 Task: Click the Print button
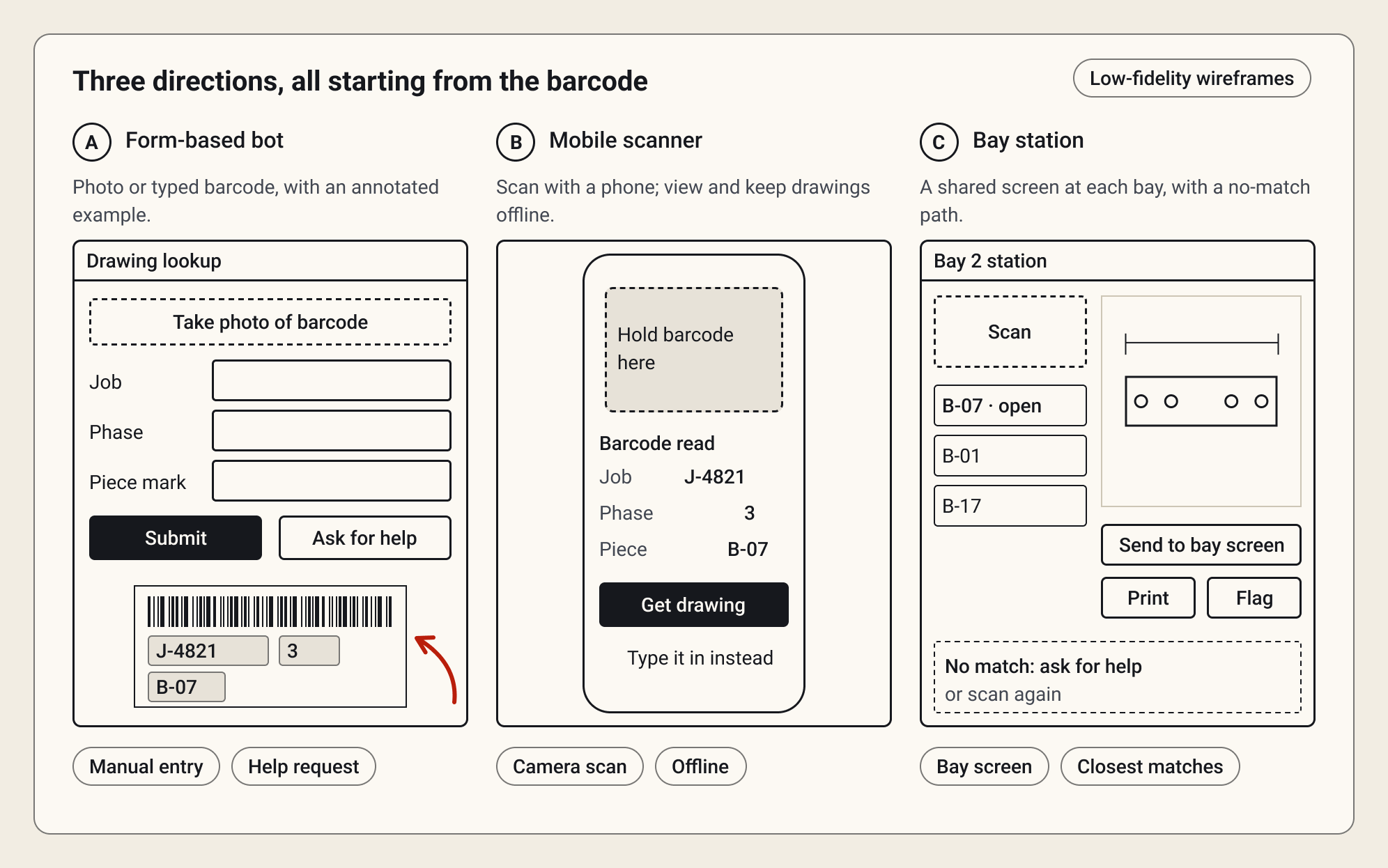tap(1148, 598)
